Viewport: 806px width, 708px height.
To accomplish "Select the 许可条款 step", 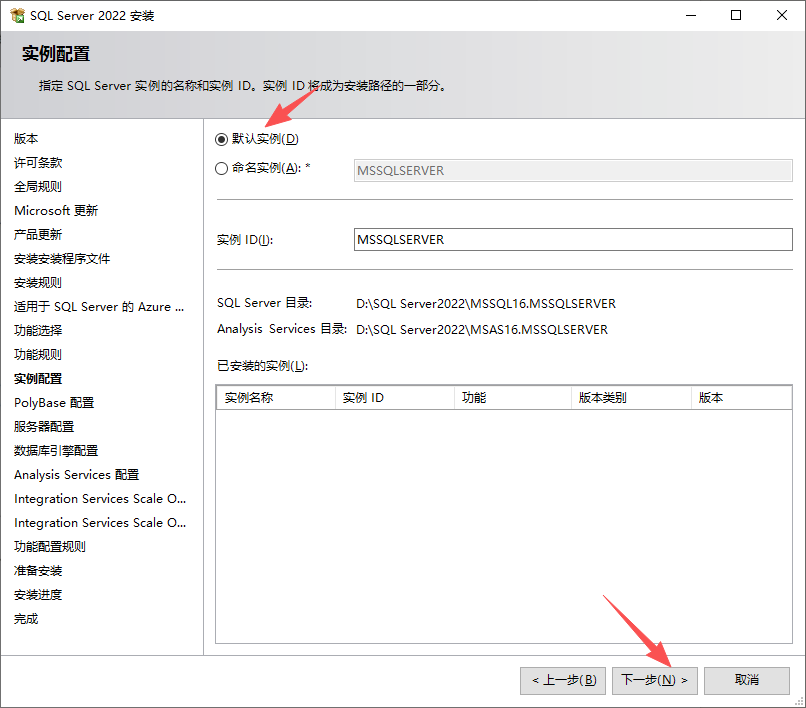I will point(38,163).
